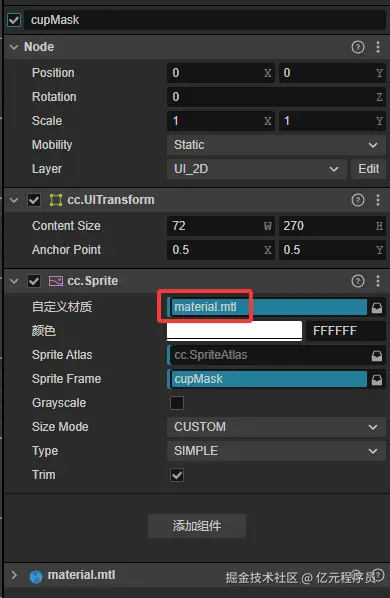
Task: Click the 自定义材质 label
Action: pos(62,307)
